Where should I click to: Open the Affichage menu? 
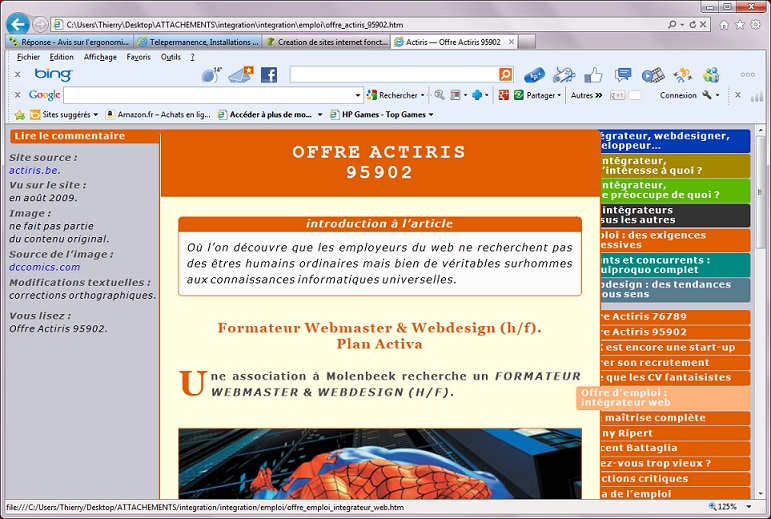(x=100, y=57)
